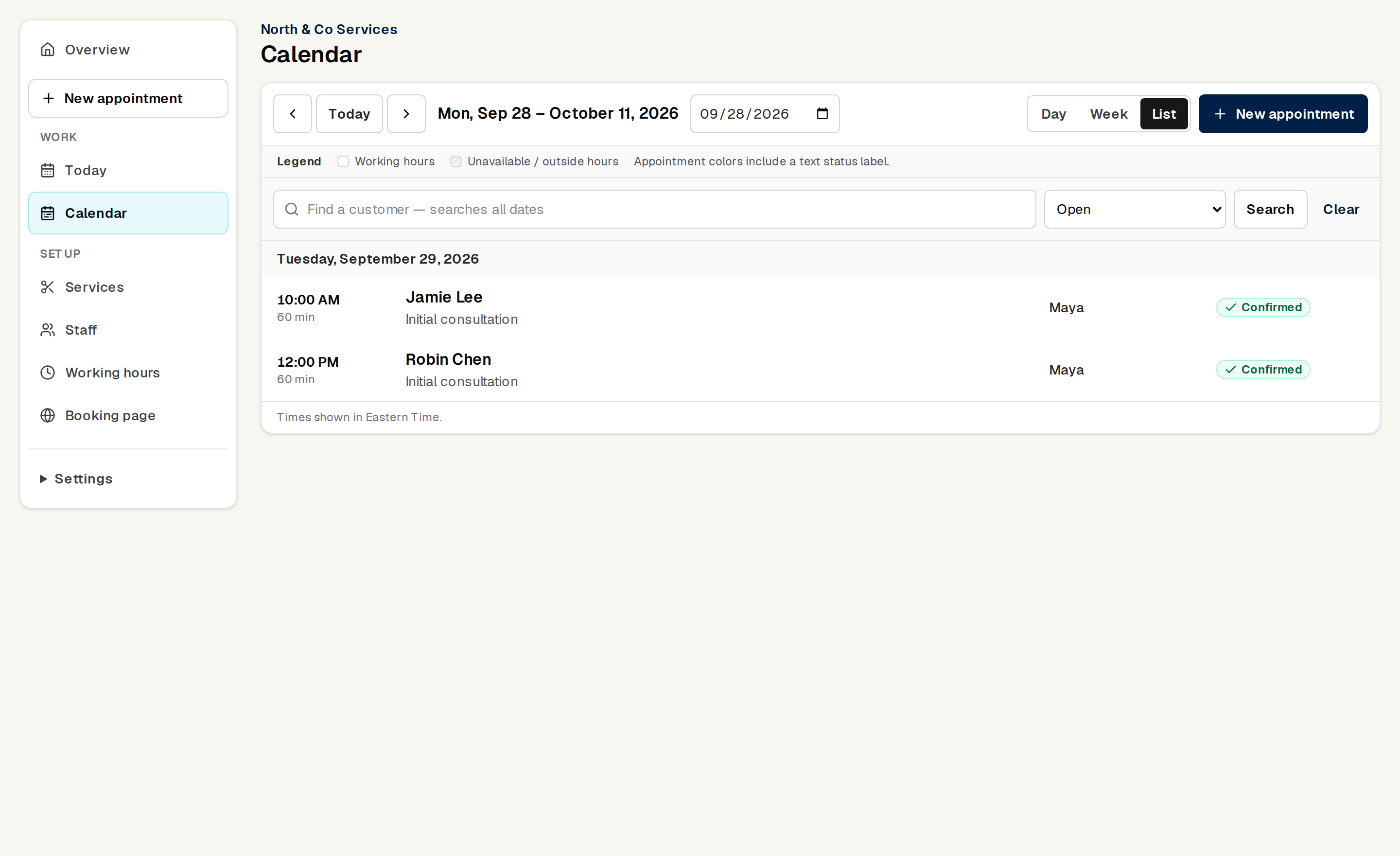Click the Unavailable / outside hours legend checkbox
The image size is (1400, 856).
(x=455, y=161)
